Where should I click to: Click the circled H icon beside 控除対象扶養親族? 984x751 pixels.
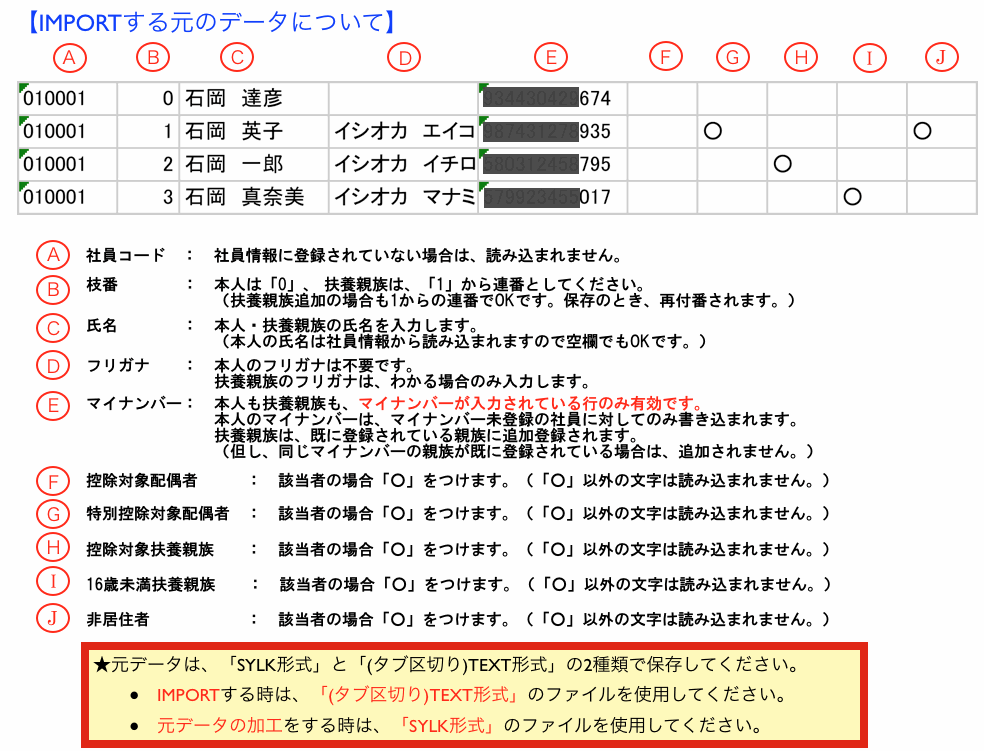[x=50, y=548]
